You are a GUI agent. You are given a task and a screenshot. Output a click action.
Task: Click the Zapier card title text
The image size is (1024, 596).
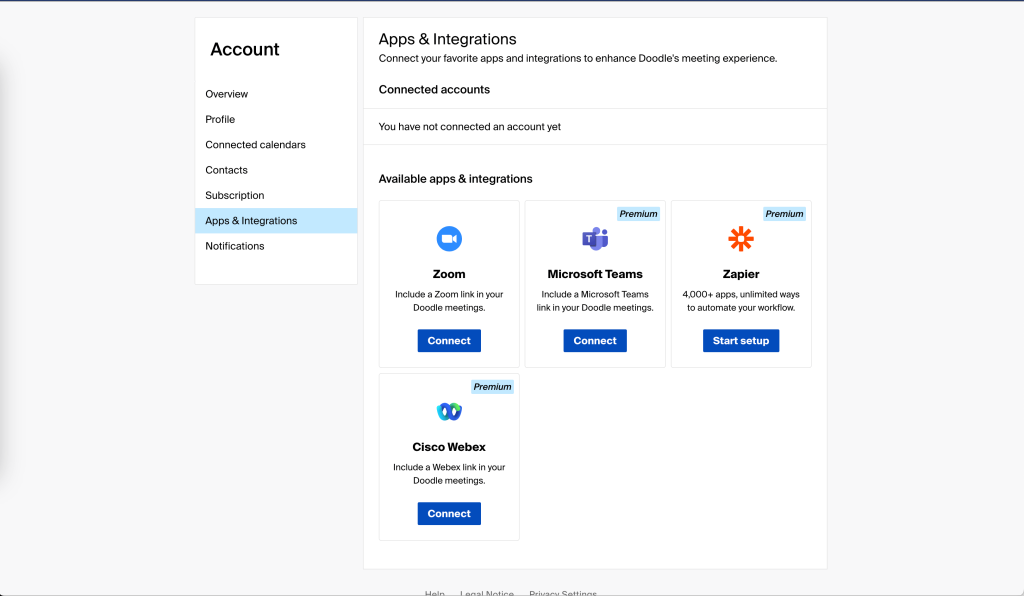741,274
